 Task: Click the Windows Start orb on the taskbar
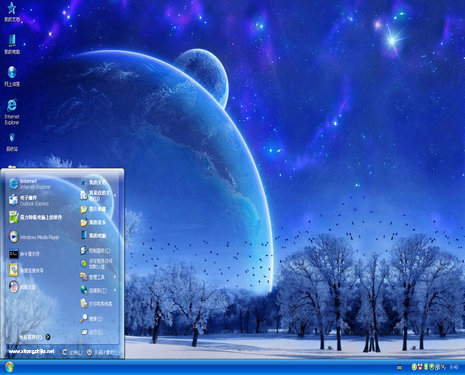[9, 367]
